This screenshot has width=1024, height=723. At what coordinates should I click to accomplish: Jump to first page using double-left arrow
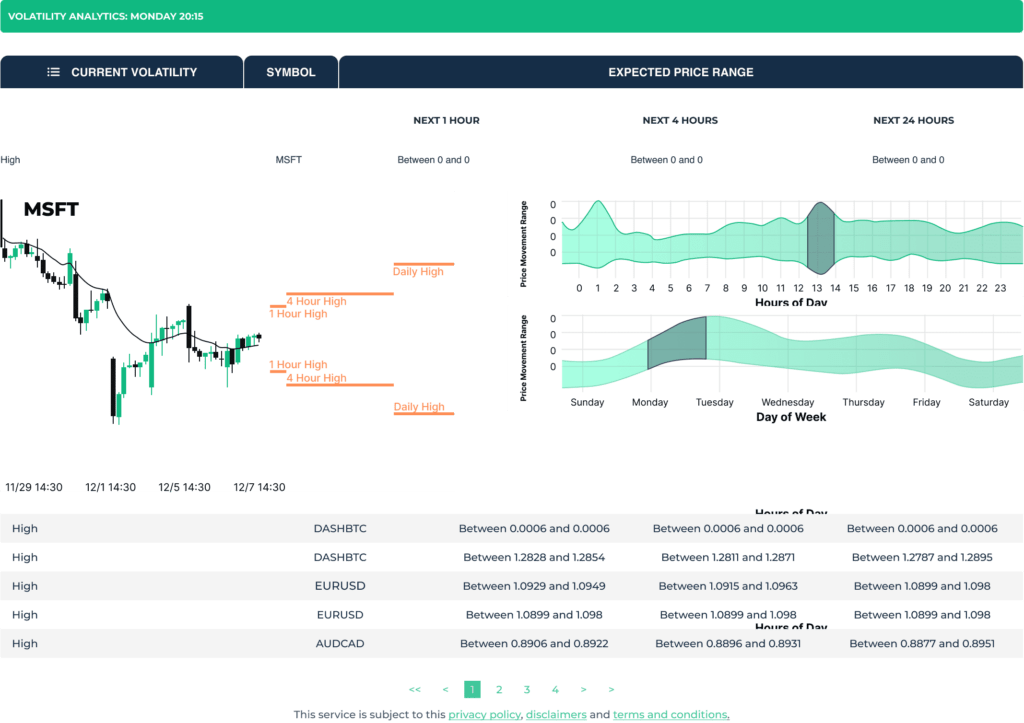click(415, 689)
